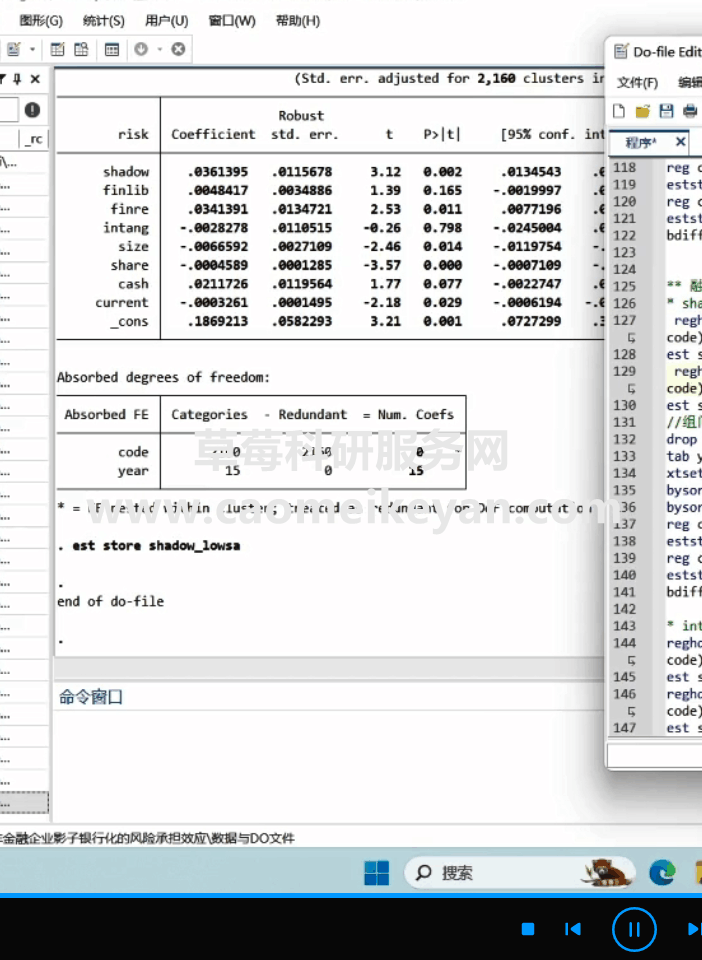
Task: Click New document icon in Do-file Editor
Action: [x=619, y=111]
